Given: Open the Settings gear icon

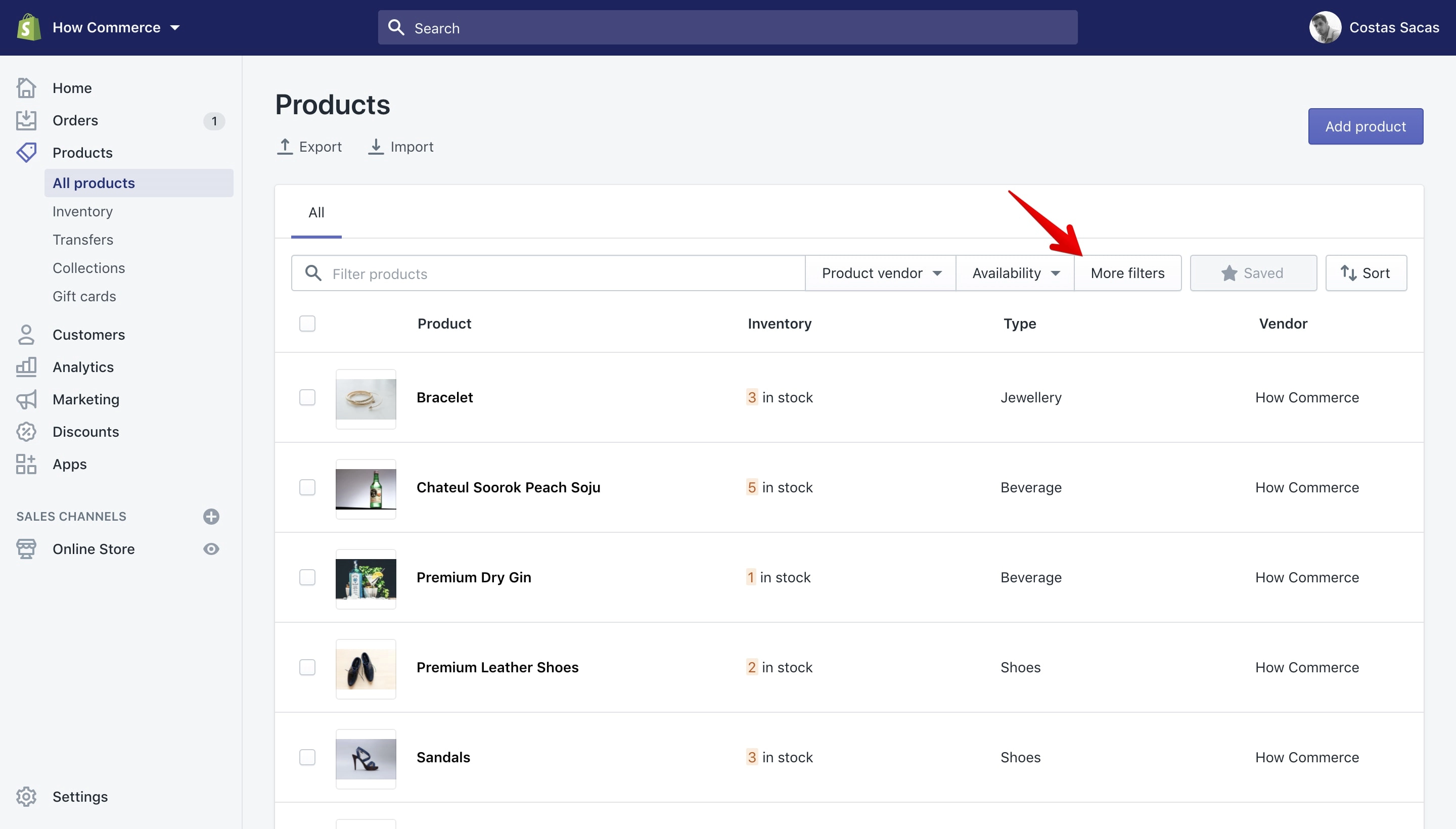Looking at the screenshot, I should (26, 797).
